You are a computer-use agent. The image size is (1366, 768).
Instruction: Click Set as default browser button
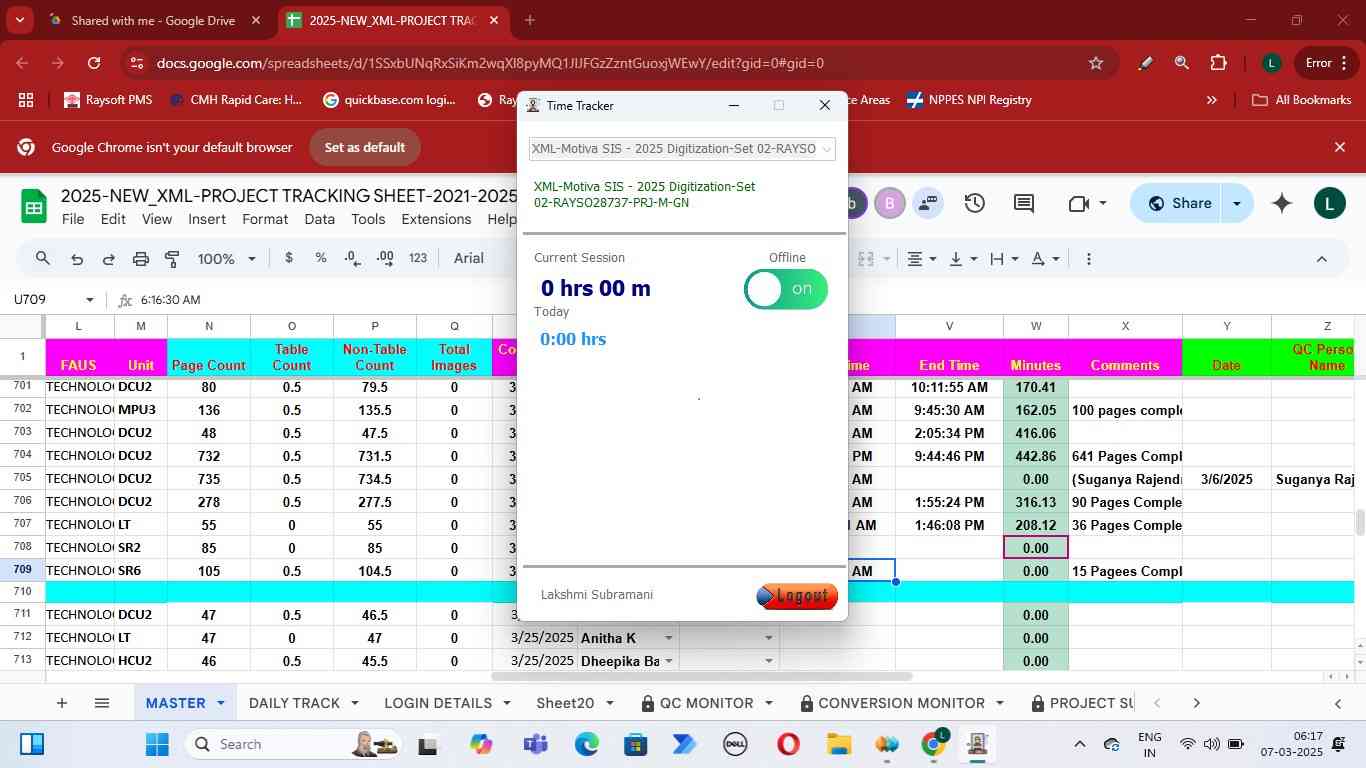pyautogui.click(x=364, y=147)
